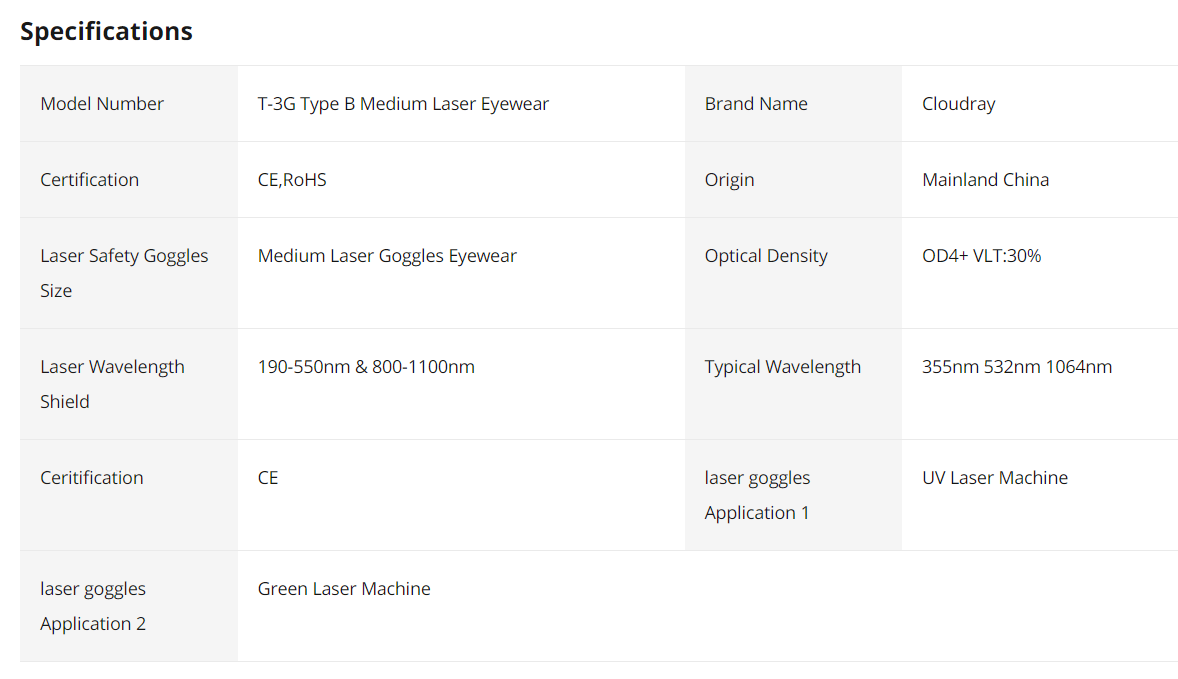Click Medium Laser Goggles Eyewear value
Image resolution: width=1178 pixels, height=679 pixels.
click(x=387, y=256)
